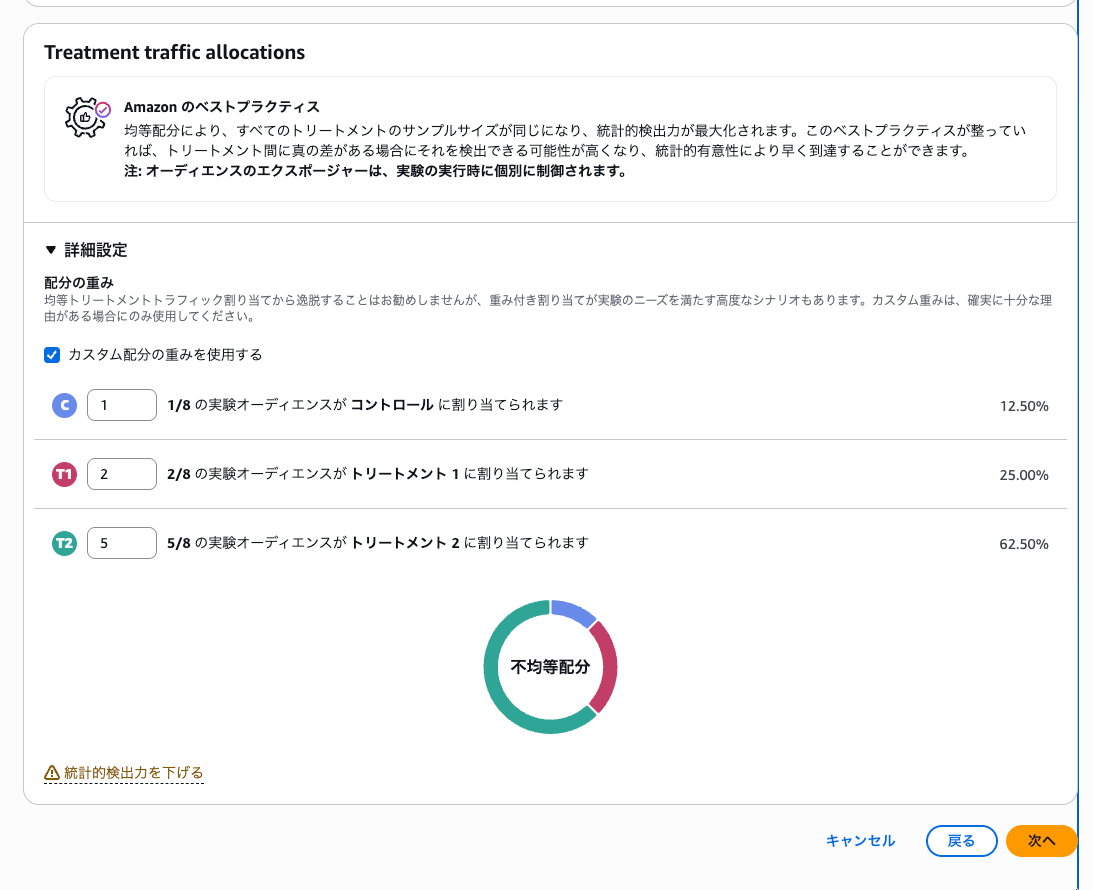Screen dimensions: 1093x890
Task: Click the コントロール weight input field
Action: [121, 405]
